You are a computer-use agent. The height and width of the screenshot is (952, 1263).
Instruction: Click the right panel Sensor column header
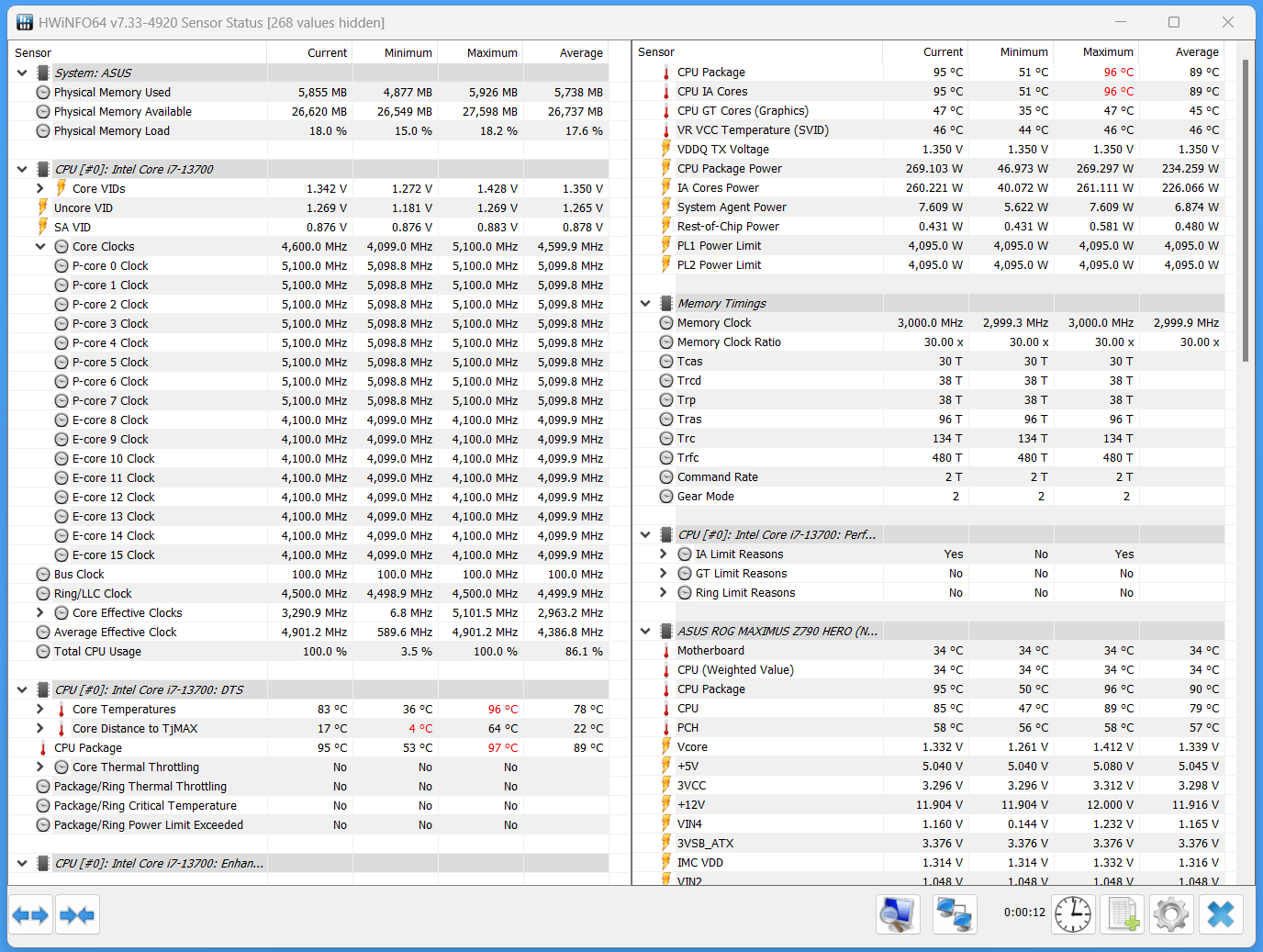point(757,52)
